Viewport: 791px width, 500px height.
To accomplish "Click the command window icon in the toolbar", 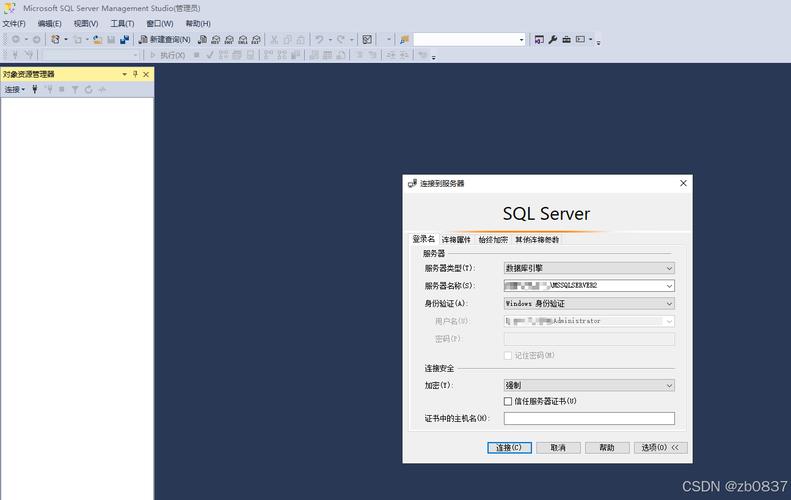I will click(581, 39).
